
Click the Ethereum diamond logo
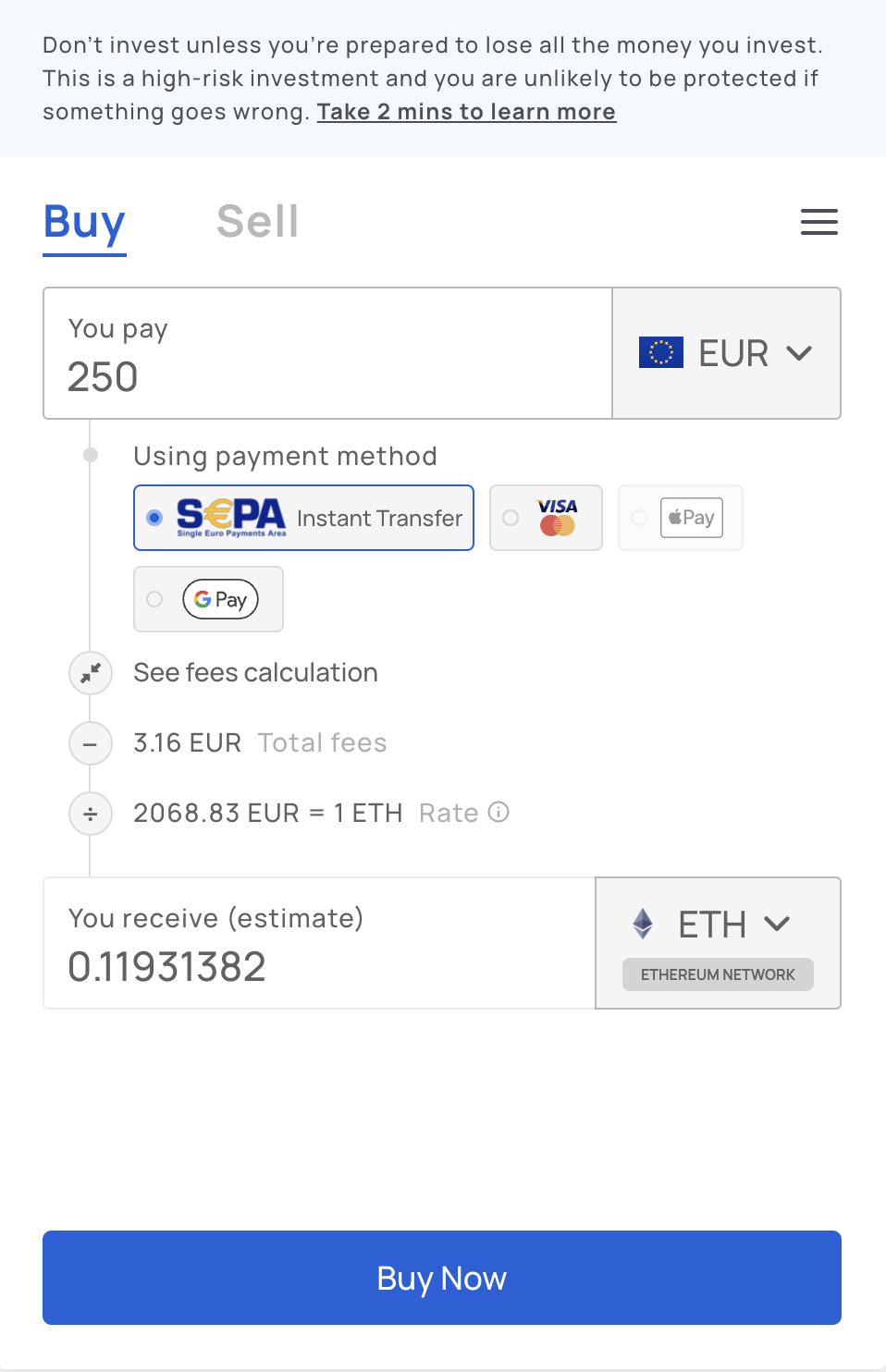coord(643,924)
